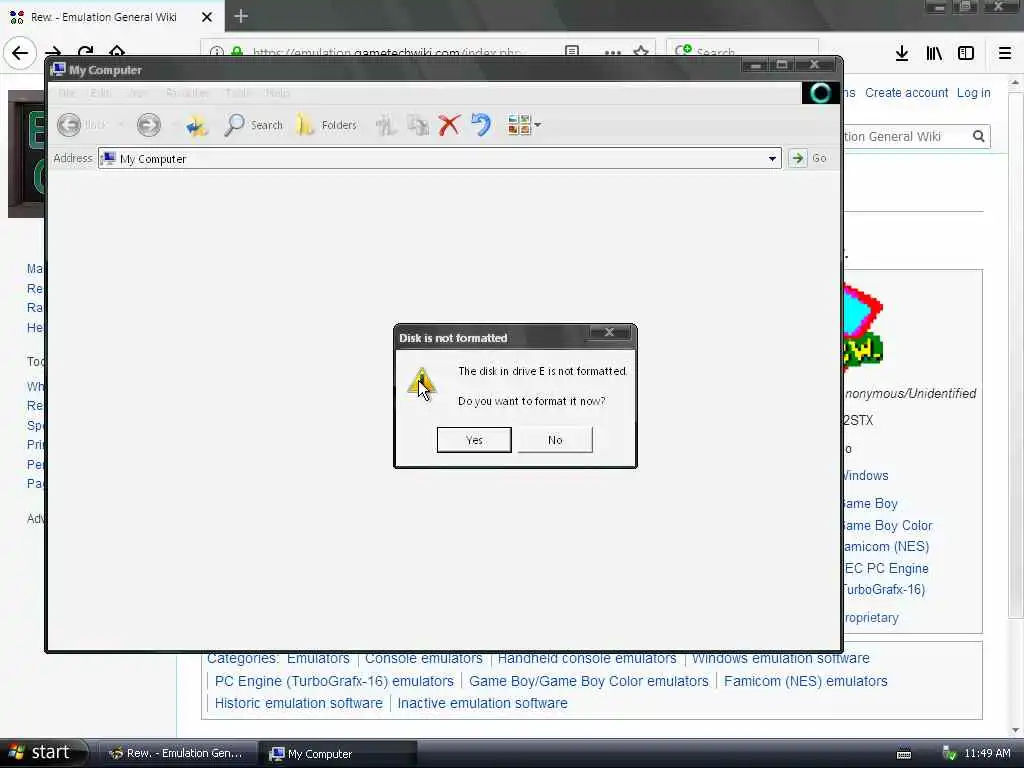Open the Game Boy Color infobox link

tap(888, 525)
